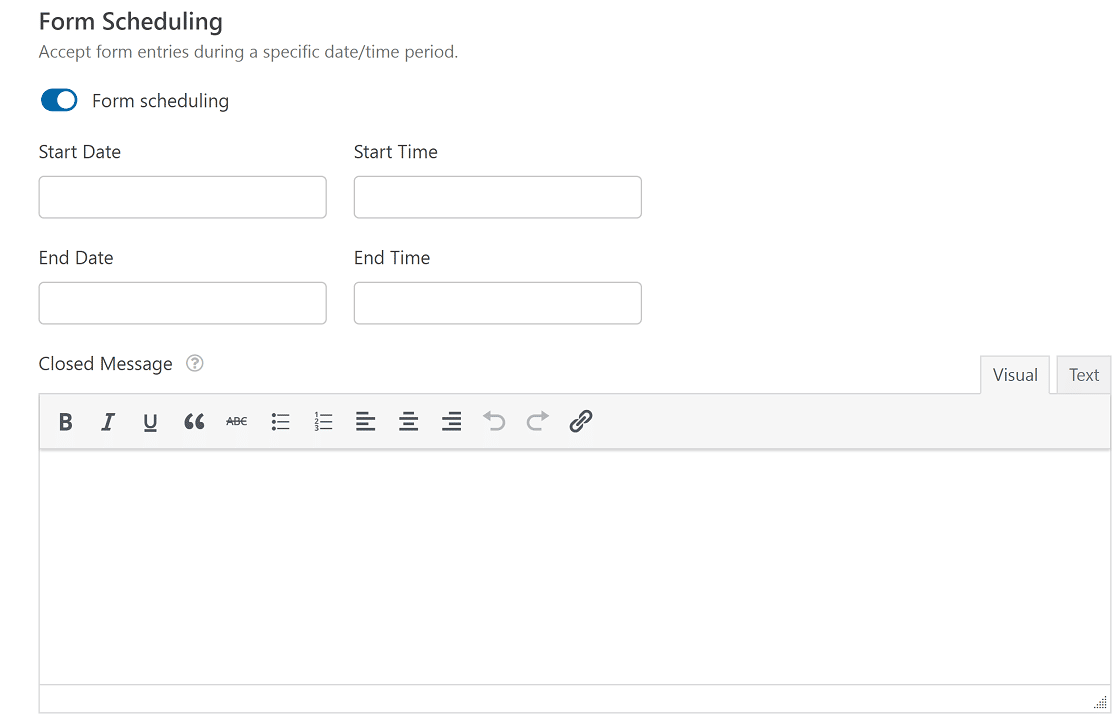Focus the Start Time field
This screenshot has height=718, width=1116.
pos(498,197)
